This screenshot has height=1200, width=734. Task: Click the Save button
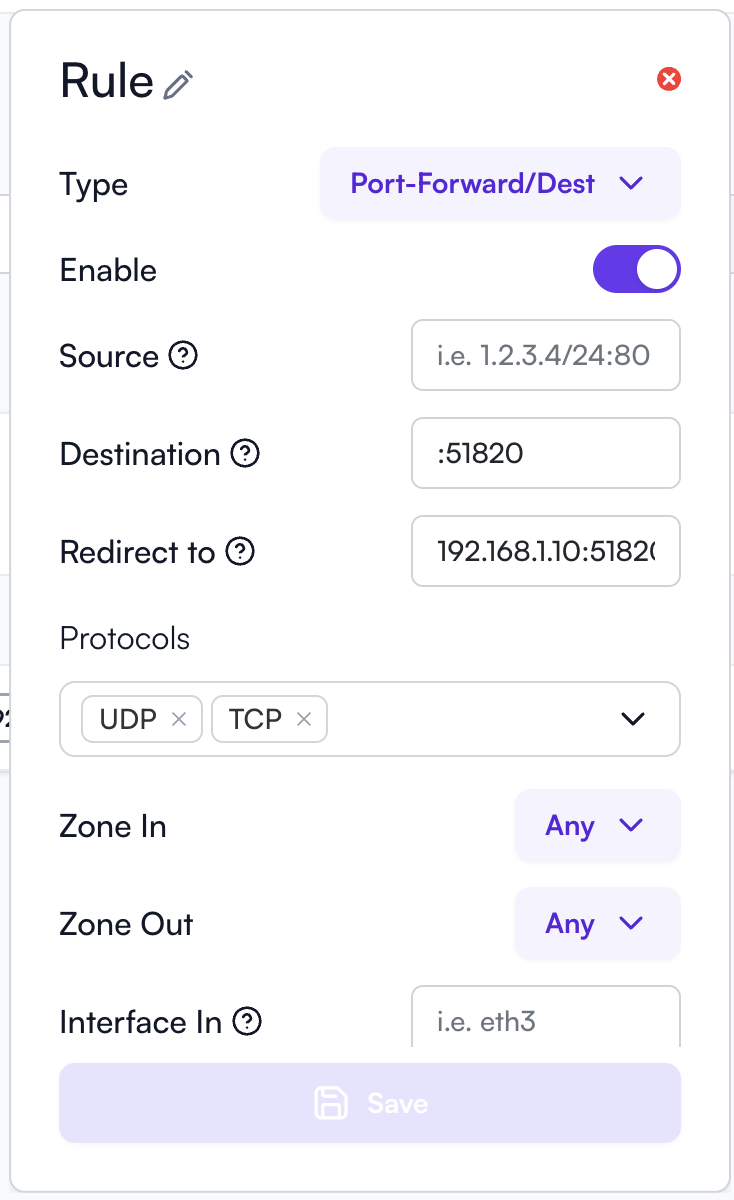tap(370, 1103)
